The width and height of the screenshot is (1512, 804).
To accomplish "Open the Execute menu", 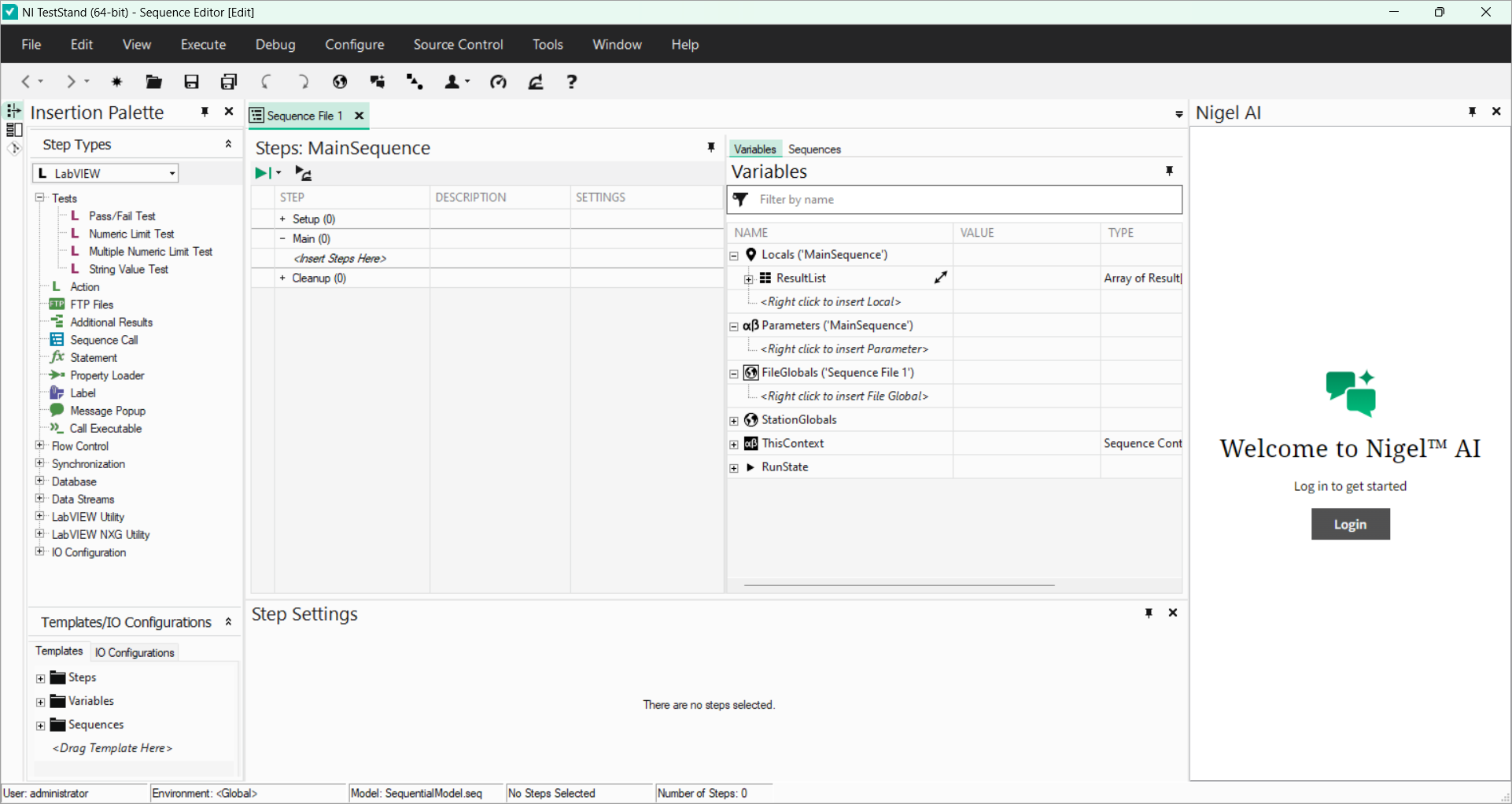I will pos(203,44).
